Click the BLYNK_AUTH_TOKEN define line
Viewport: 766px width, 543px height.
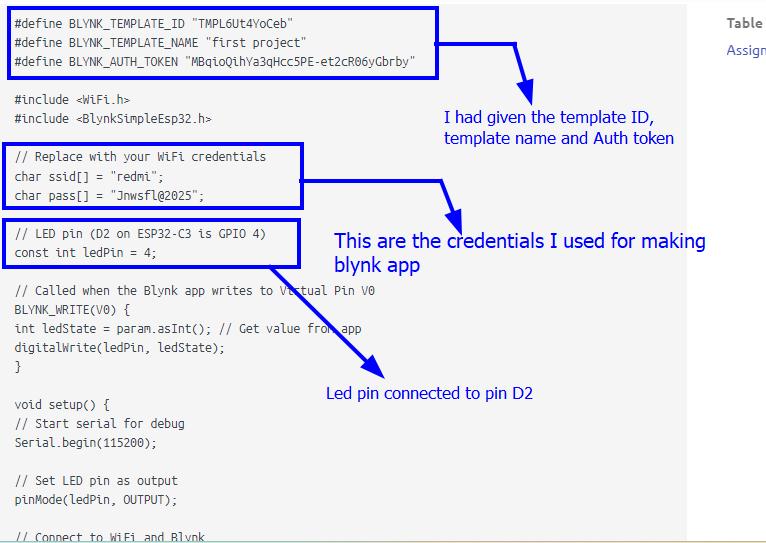pos(215,62)
